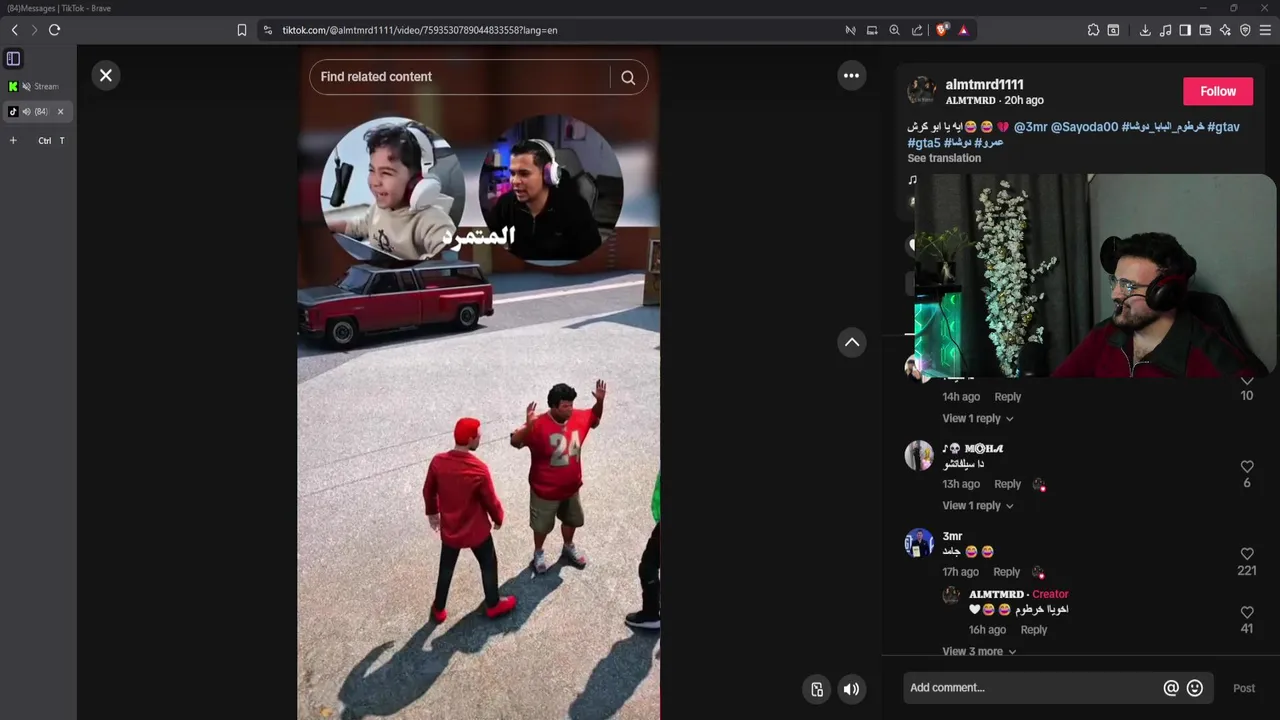The image size is (1280, 720).
Task: Click the share page icon in address bar
Action: 917,30
